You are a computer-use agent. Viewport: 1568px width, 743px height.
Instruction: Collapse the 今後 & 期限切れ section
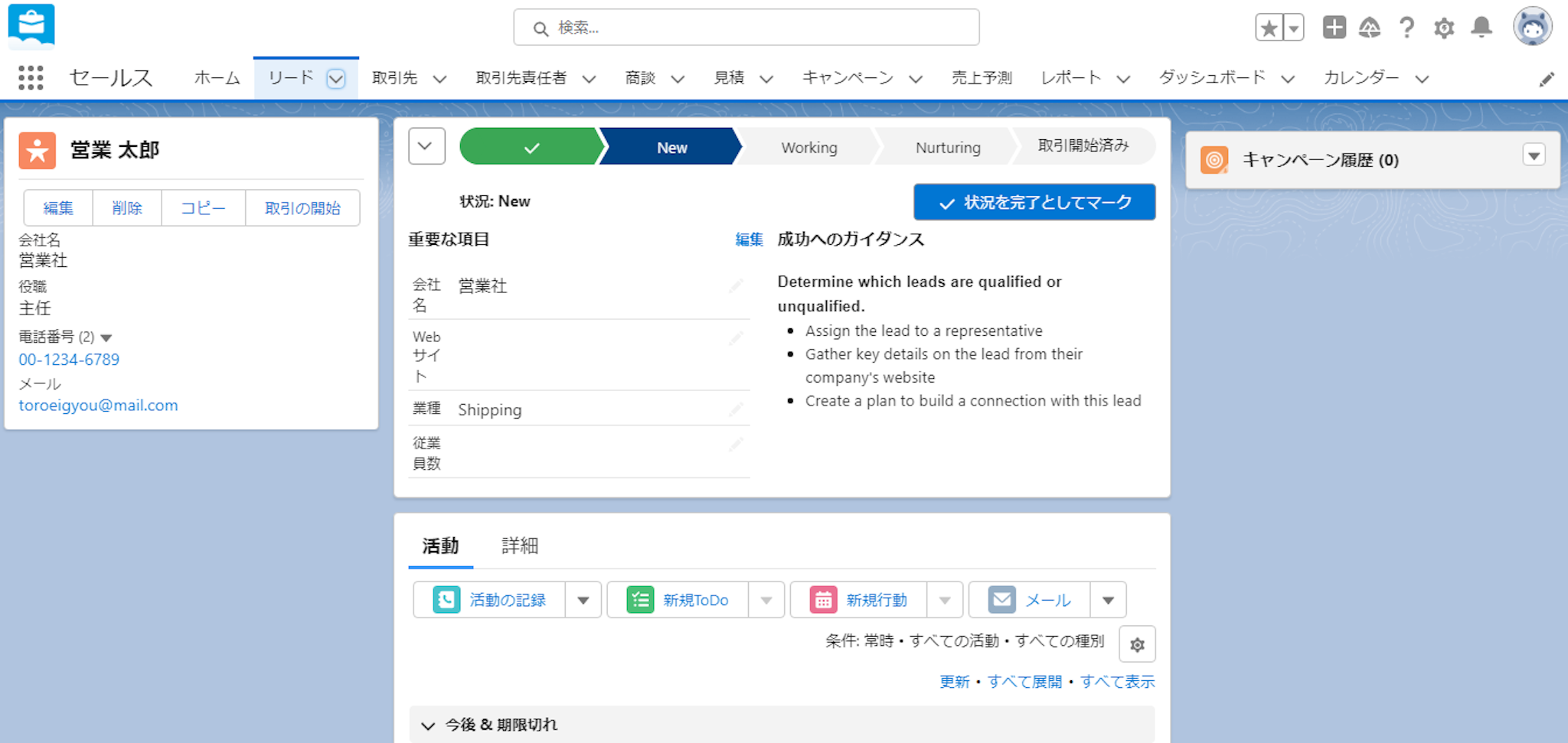[x=428, y=725]
